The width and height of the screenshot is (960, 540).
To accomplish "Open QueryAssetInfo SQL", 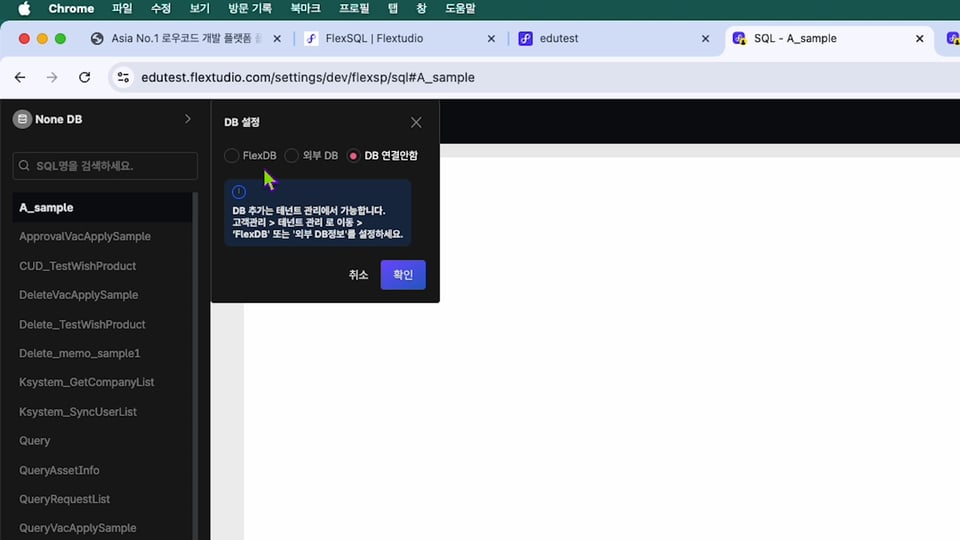I will 59,470.
